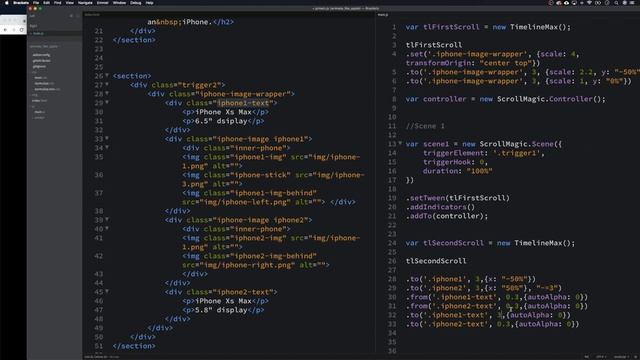This screenshot has width=640, height=360.
Task: Open the JavaScript language selector in status bar
Action: [622, 357]
